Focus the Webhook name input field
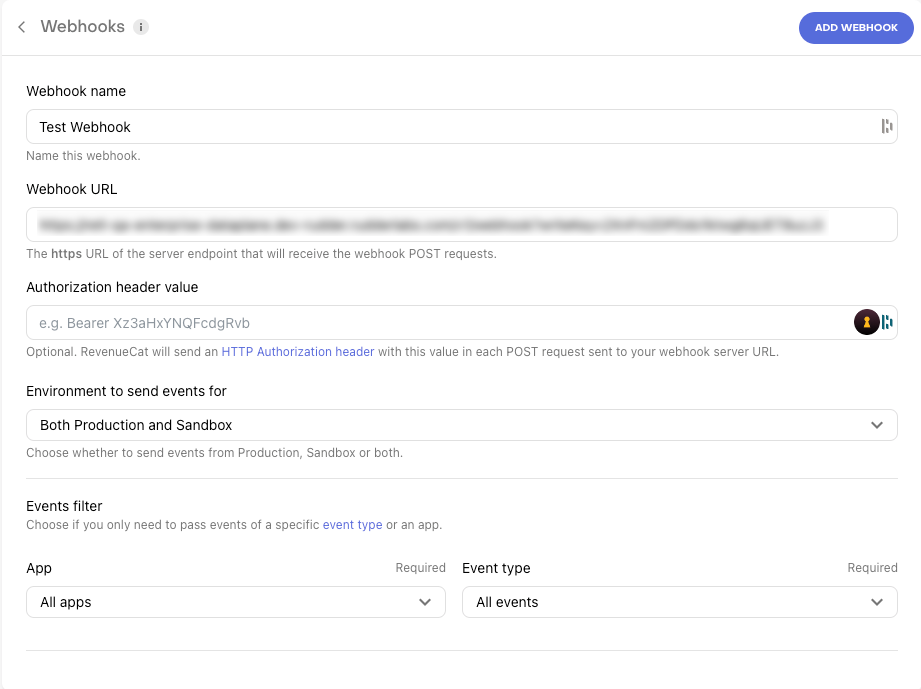The image size is (921, 689). point(462,126)
